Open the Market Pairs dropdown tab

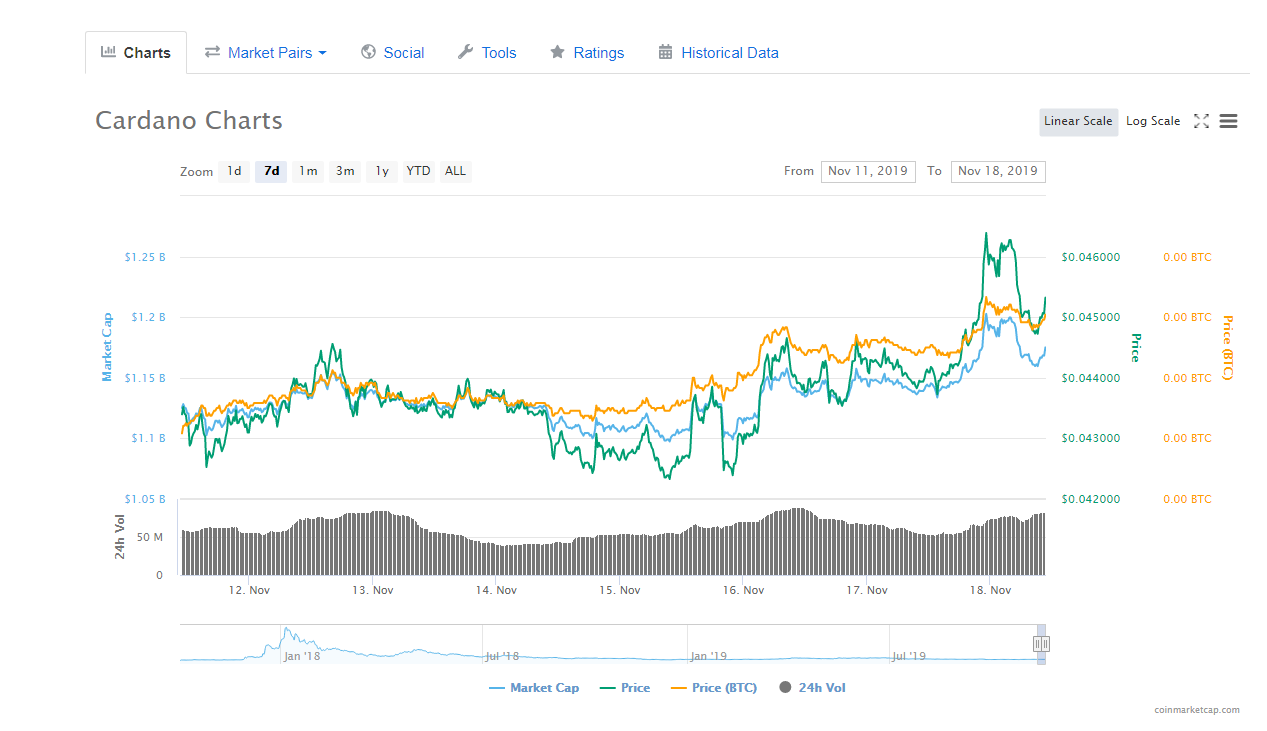[266, 53]
